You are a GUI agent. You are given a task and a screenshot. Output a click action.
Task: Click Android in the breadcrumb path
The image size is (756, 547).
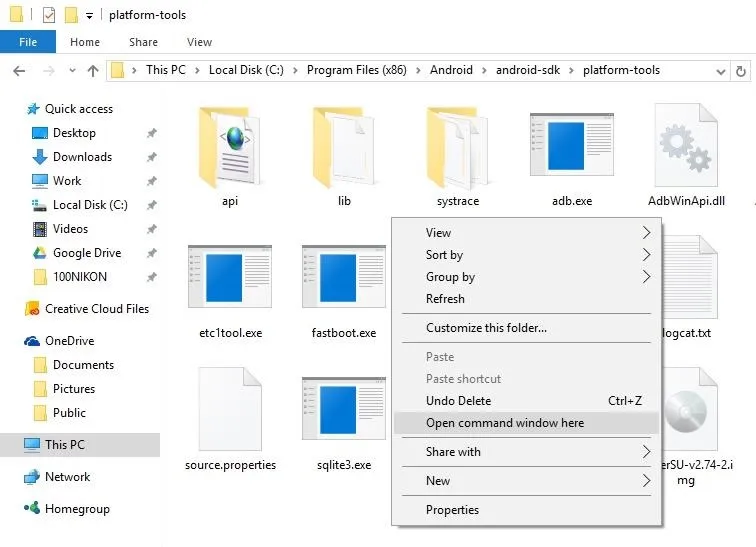[x=451, y=70]
